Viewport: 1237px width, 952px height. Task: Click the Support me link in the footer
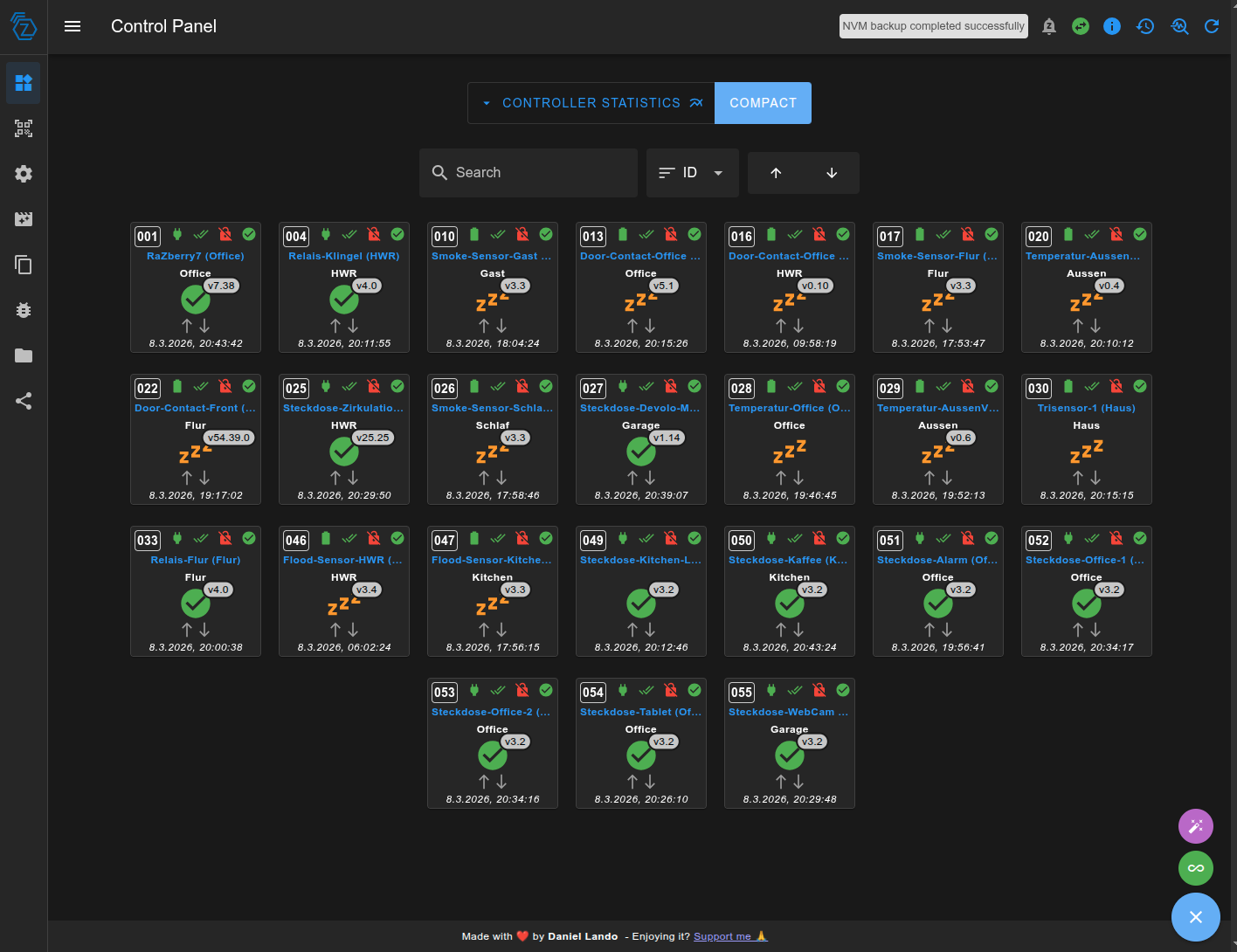coord(723,935)
